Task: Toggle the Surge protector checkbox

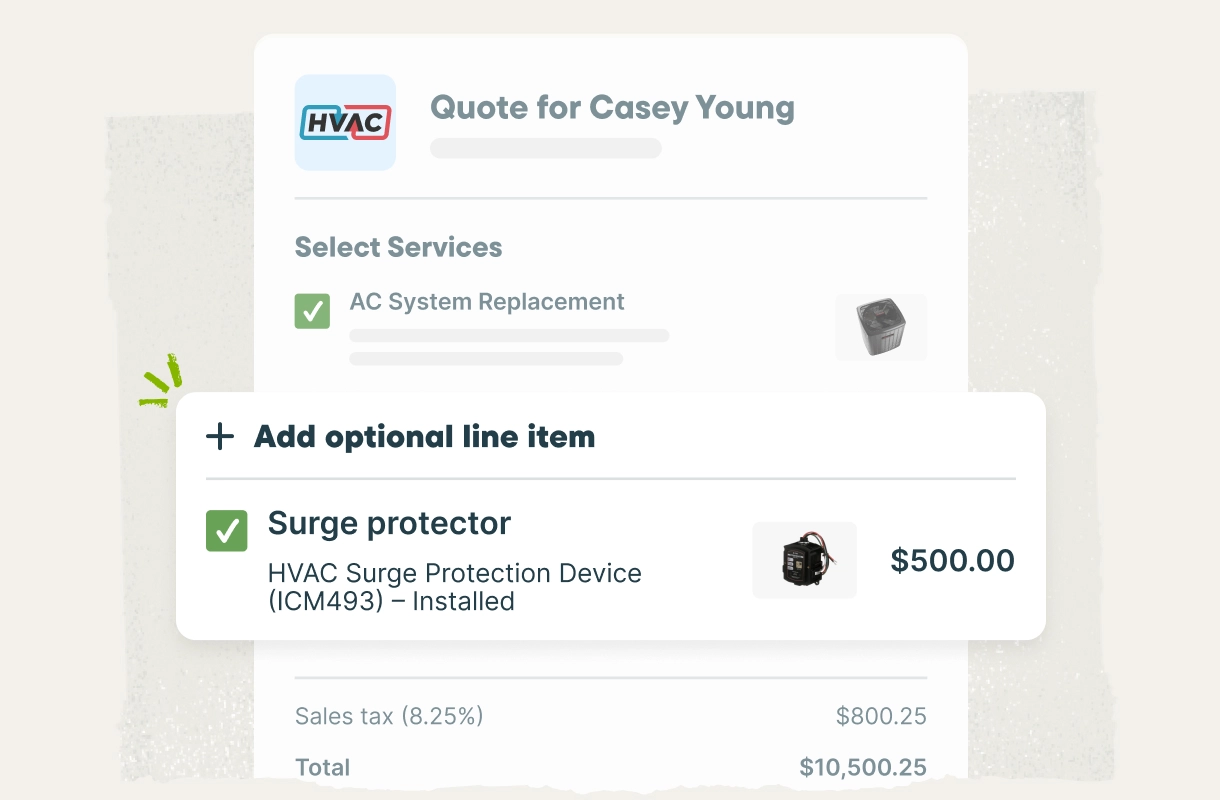Action: pyautogui.click(x=226, y=531)
